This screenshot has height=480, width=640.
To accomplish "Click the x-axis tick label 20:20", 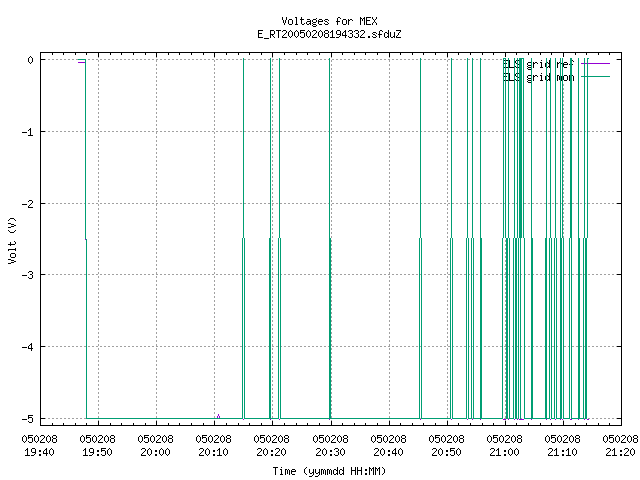I will 271,452.
